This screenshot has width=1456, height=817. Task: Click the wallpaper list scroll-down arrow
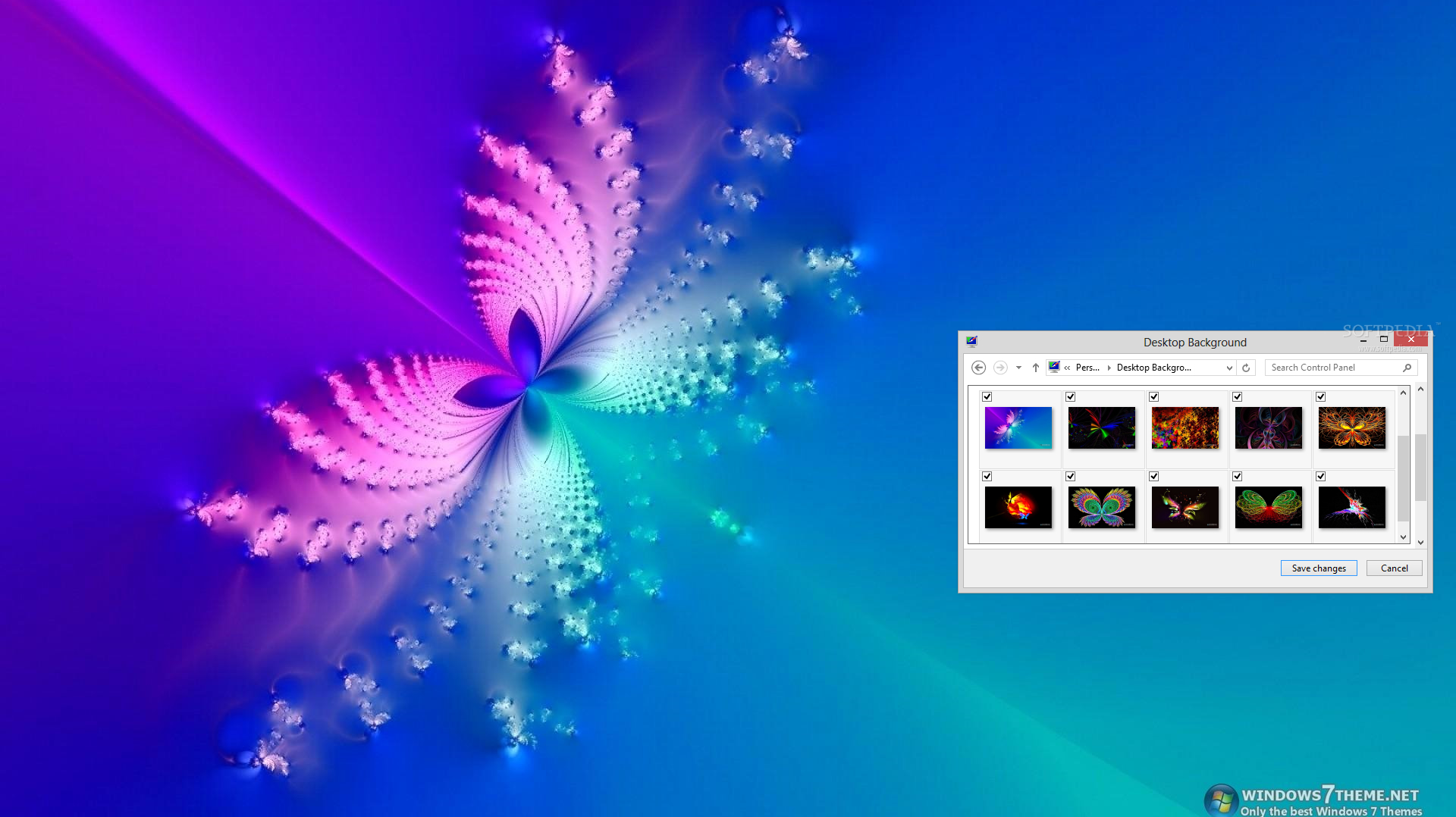click(1403, 537)
